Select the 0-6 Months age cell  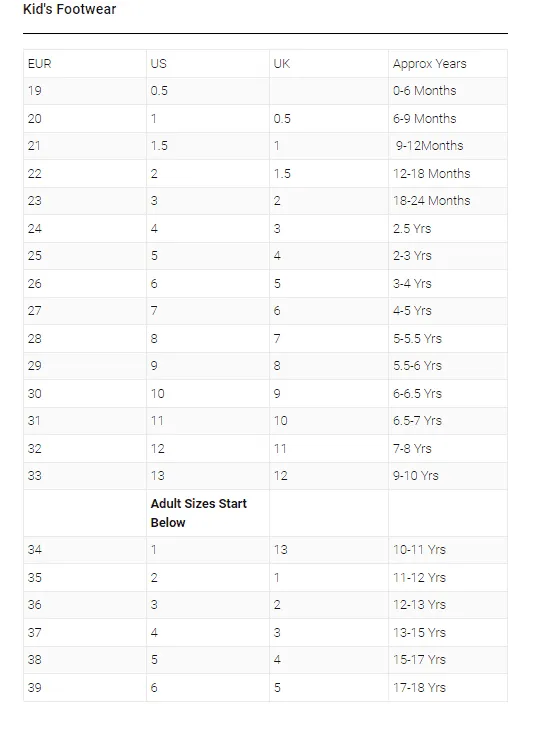coord(448,91)
